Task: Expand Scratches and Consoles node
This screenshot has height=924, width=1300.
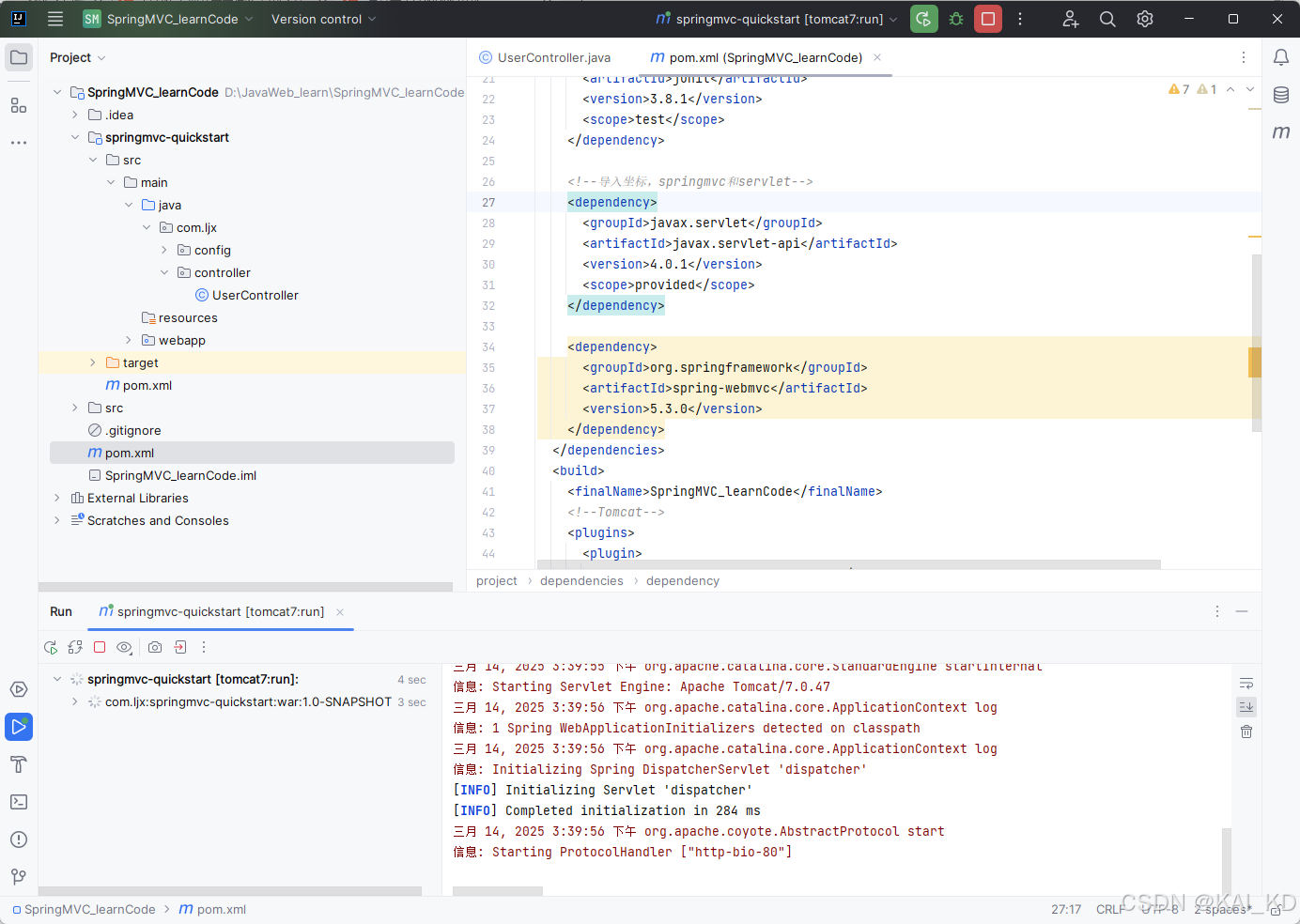Action: click(57, 520)
